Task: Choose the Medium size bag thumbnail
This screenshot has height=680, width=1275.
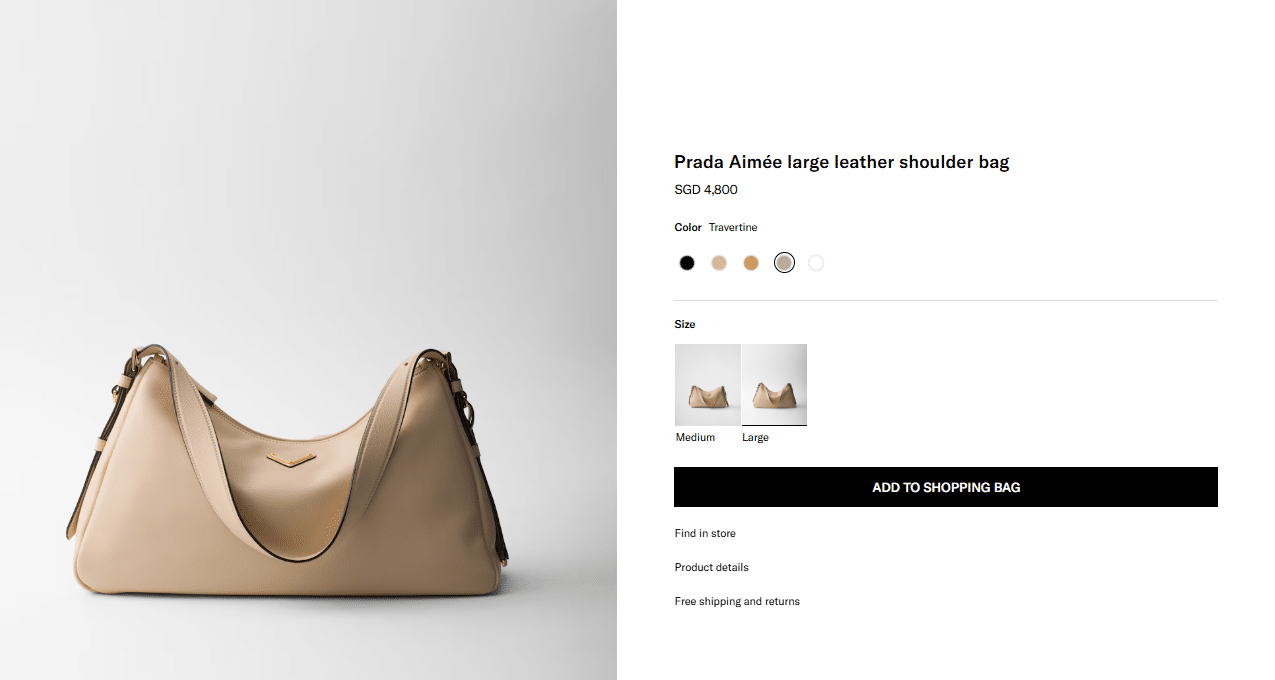Action: tap(707, 385)
